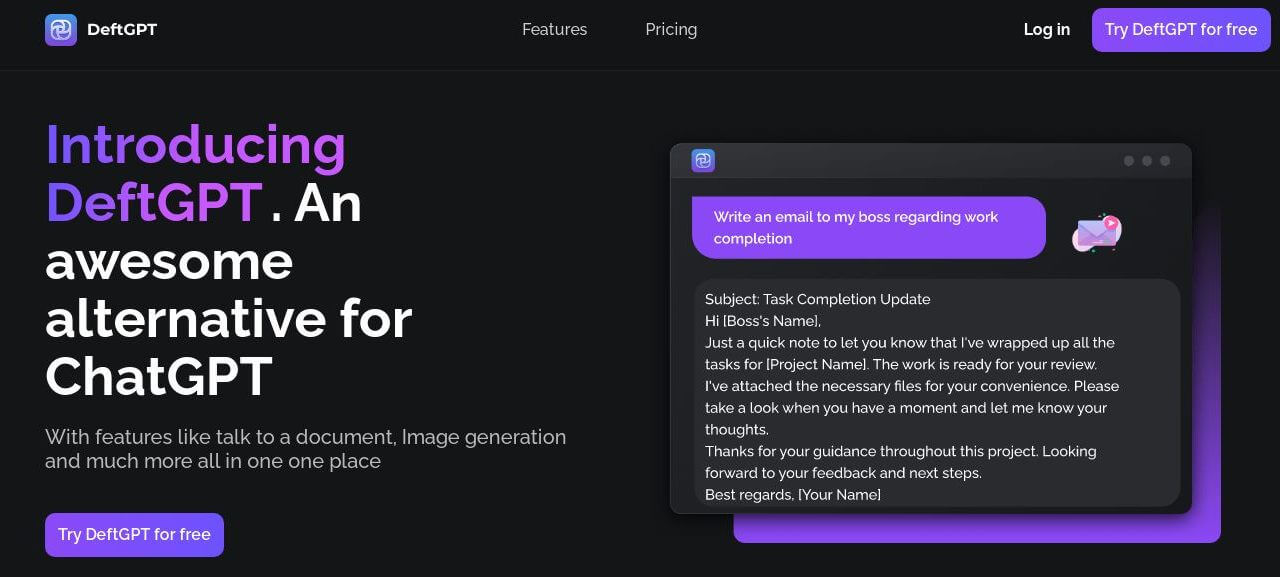Click the rightmost window dot in the mockup
This screenshot has width=1280, height=577.
tap(1164, 160)
